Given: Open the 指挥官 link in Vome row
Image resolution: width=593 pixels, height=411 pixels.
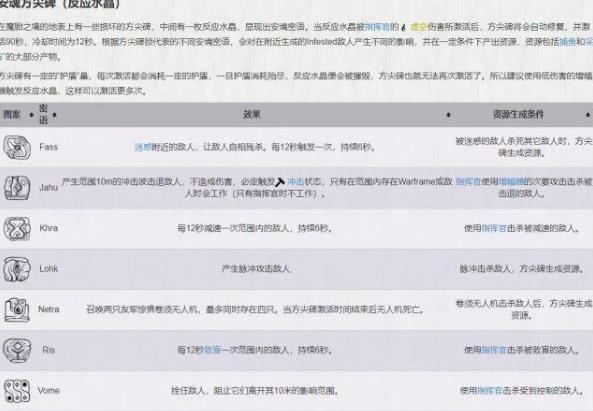Looking at the screenshot, I should click(489, 390).
